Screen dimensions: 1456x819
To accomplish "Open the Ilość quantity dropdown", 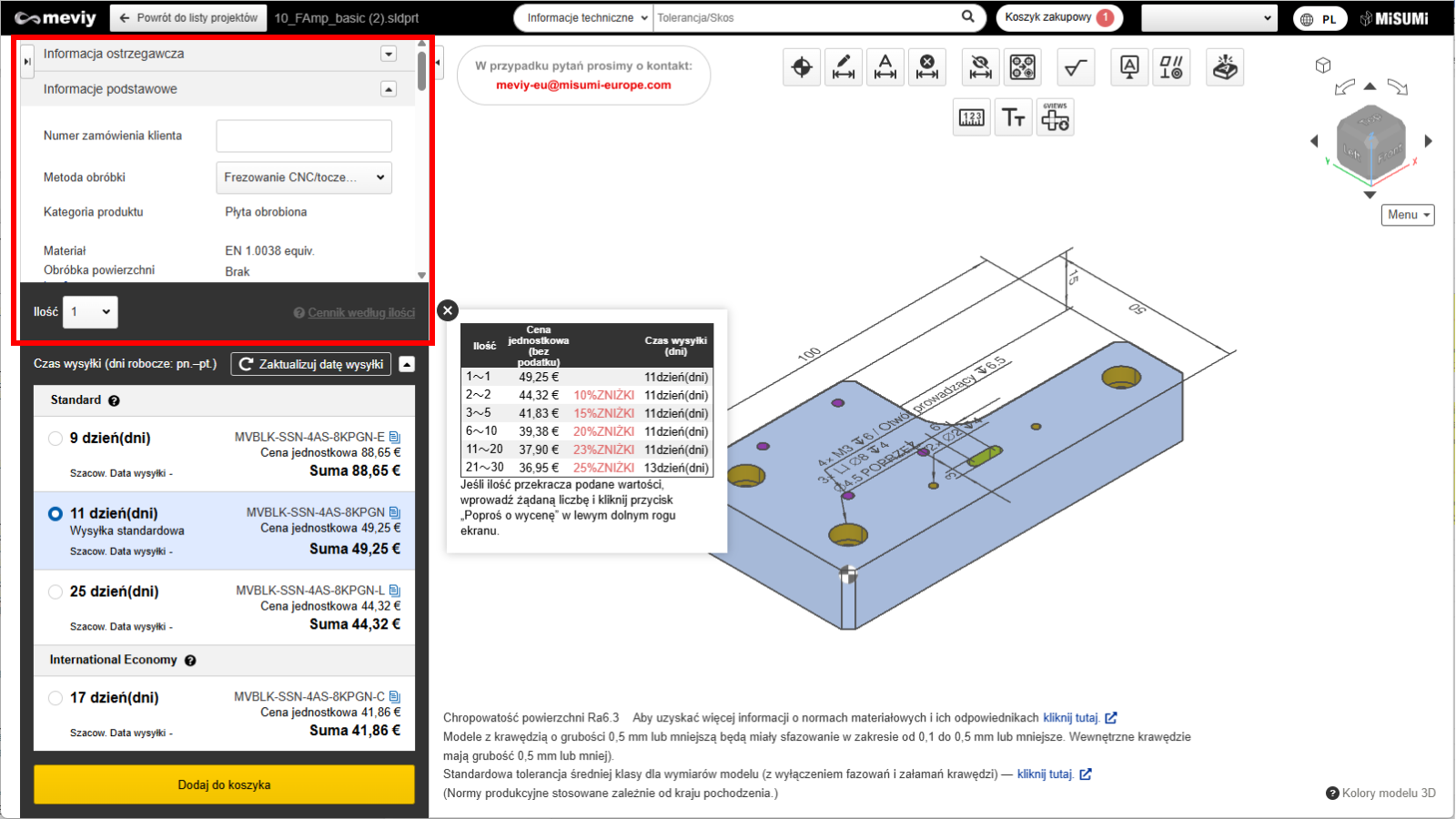I will [x=90, y=312].
